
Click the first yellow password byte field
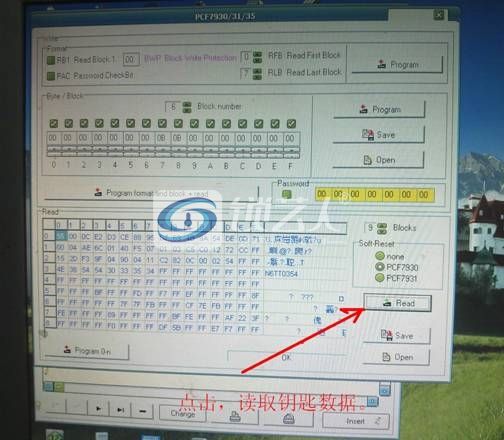(x=322, y=194)
